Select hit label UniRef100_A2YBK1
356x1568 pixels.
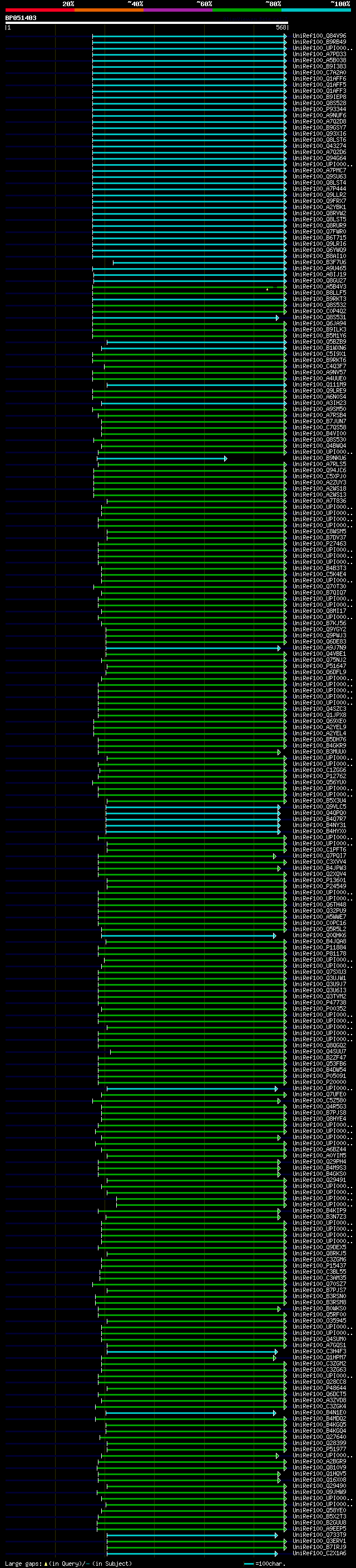(319, 207)
